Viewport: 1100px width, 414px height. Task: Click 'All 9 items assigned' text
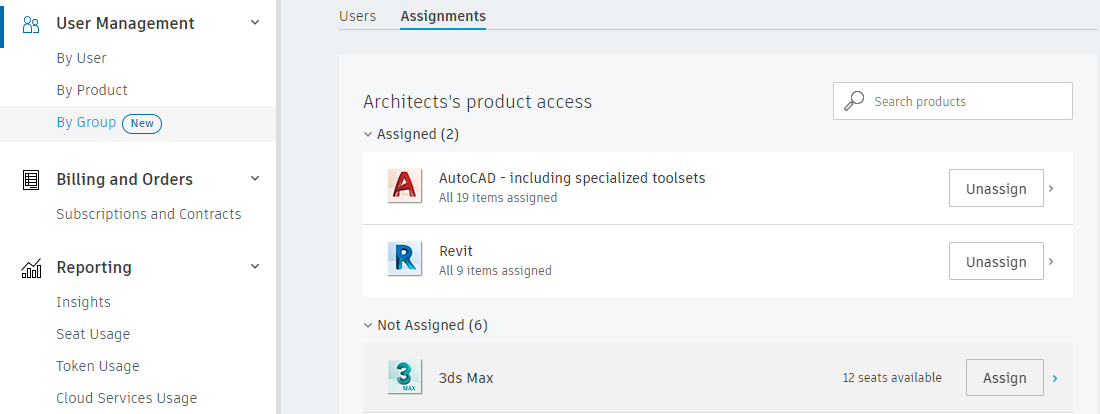[495, 270]
